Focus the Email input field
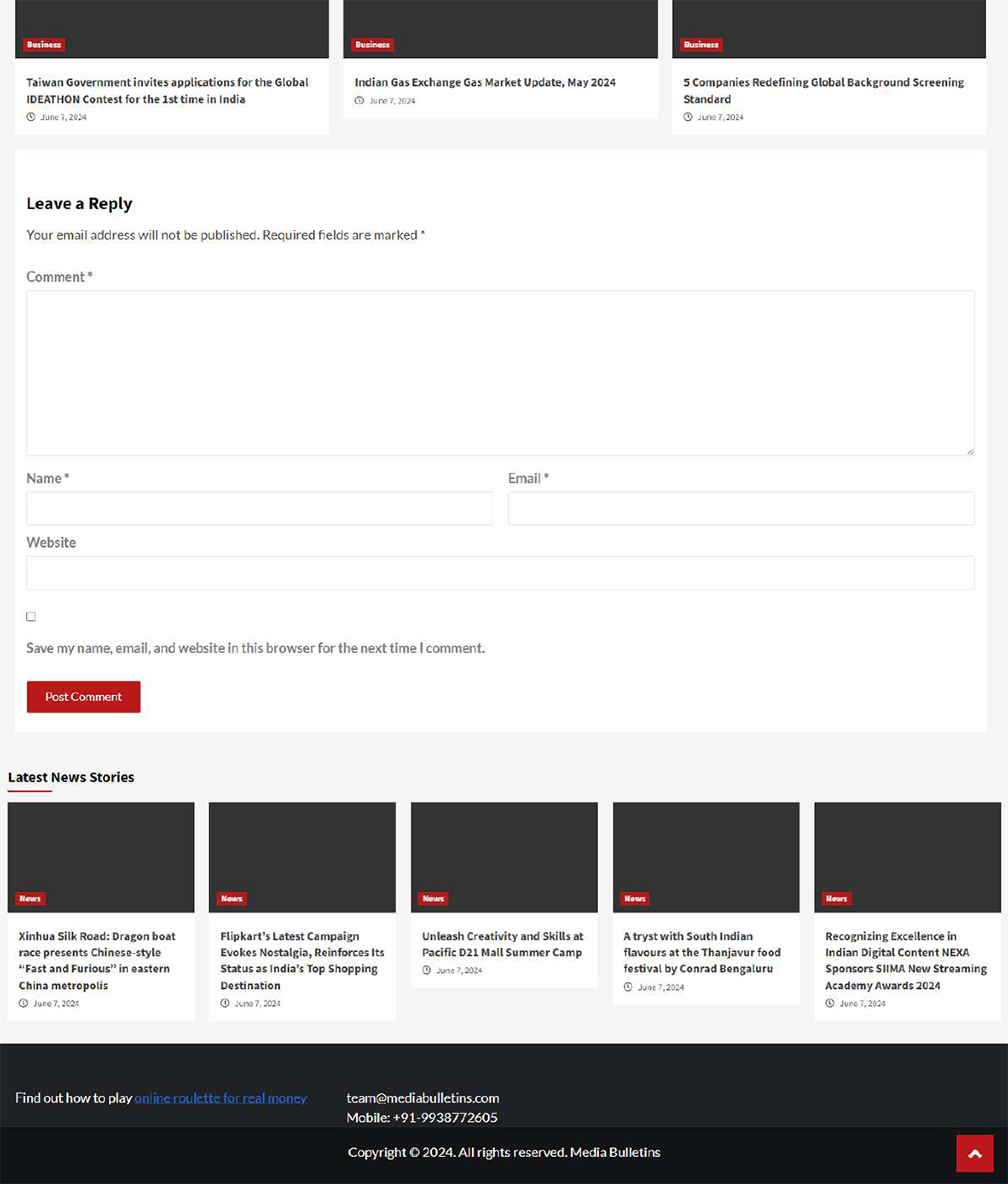Screen dimensions: 1008x1184 tap(741, 508)
